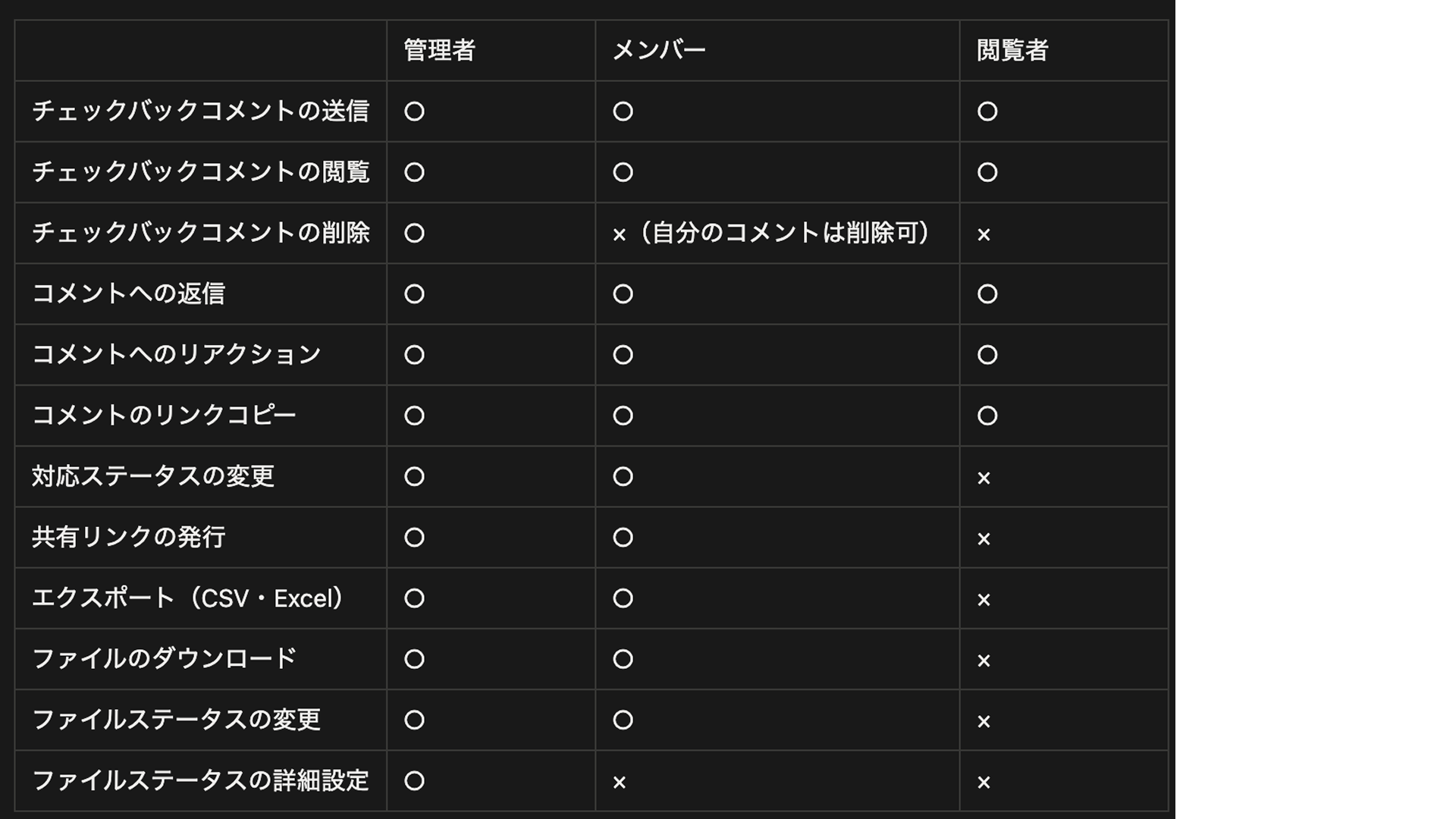Select the 閲覧者 column header
Screen dimensions: 1456x819
point(1012,50)
